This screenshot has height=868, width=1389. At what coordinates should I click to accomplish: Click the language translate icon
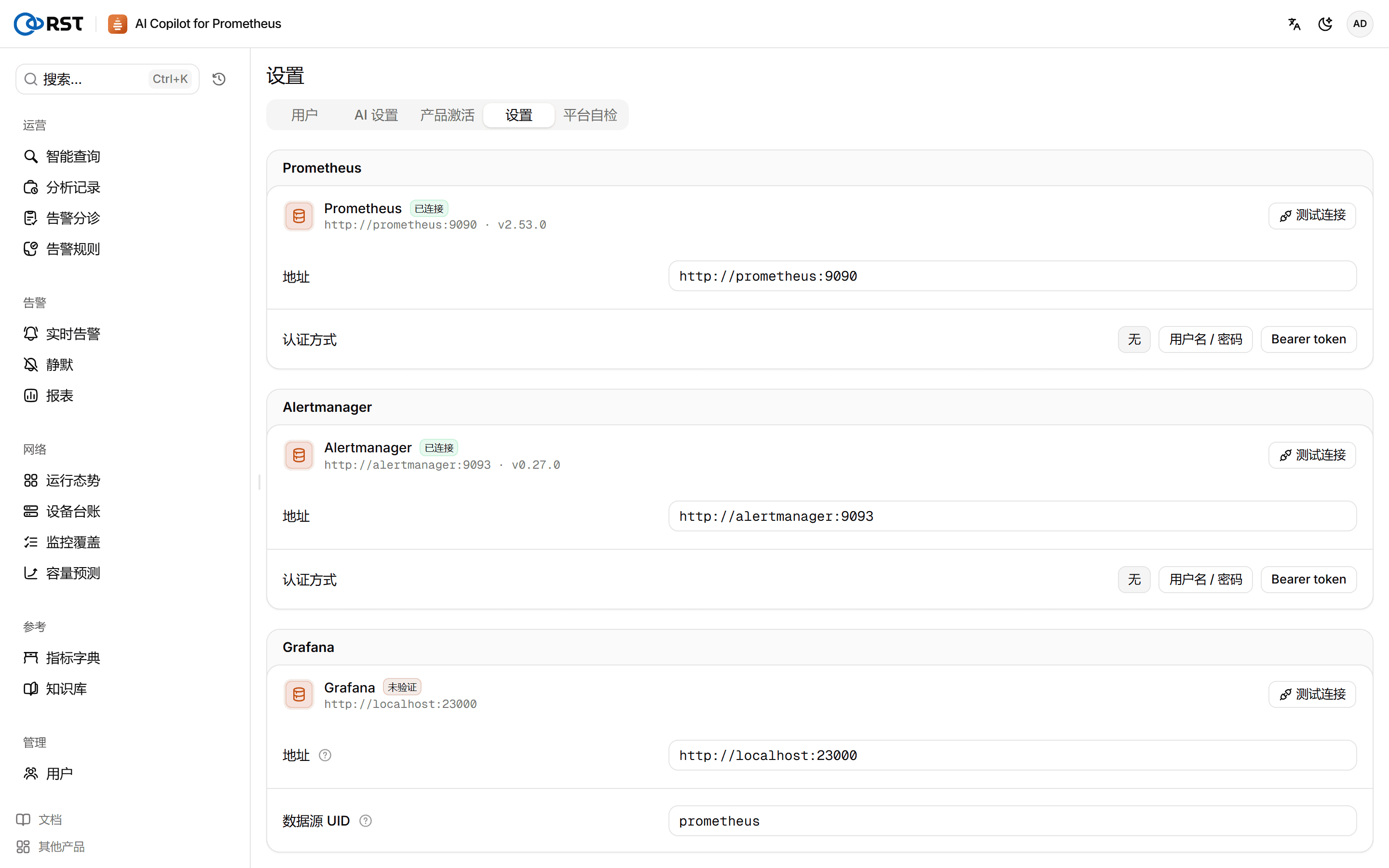pos(1294,24)
